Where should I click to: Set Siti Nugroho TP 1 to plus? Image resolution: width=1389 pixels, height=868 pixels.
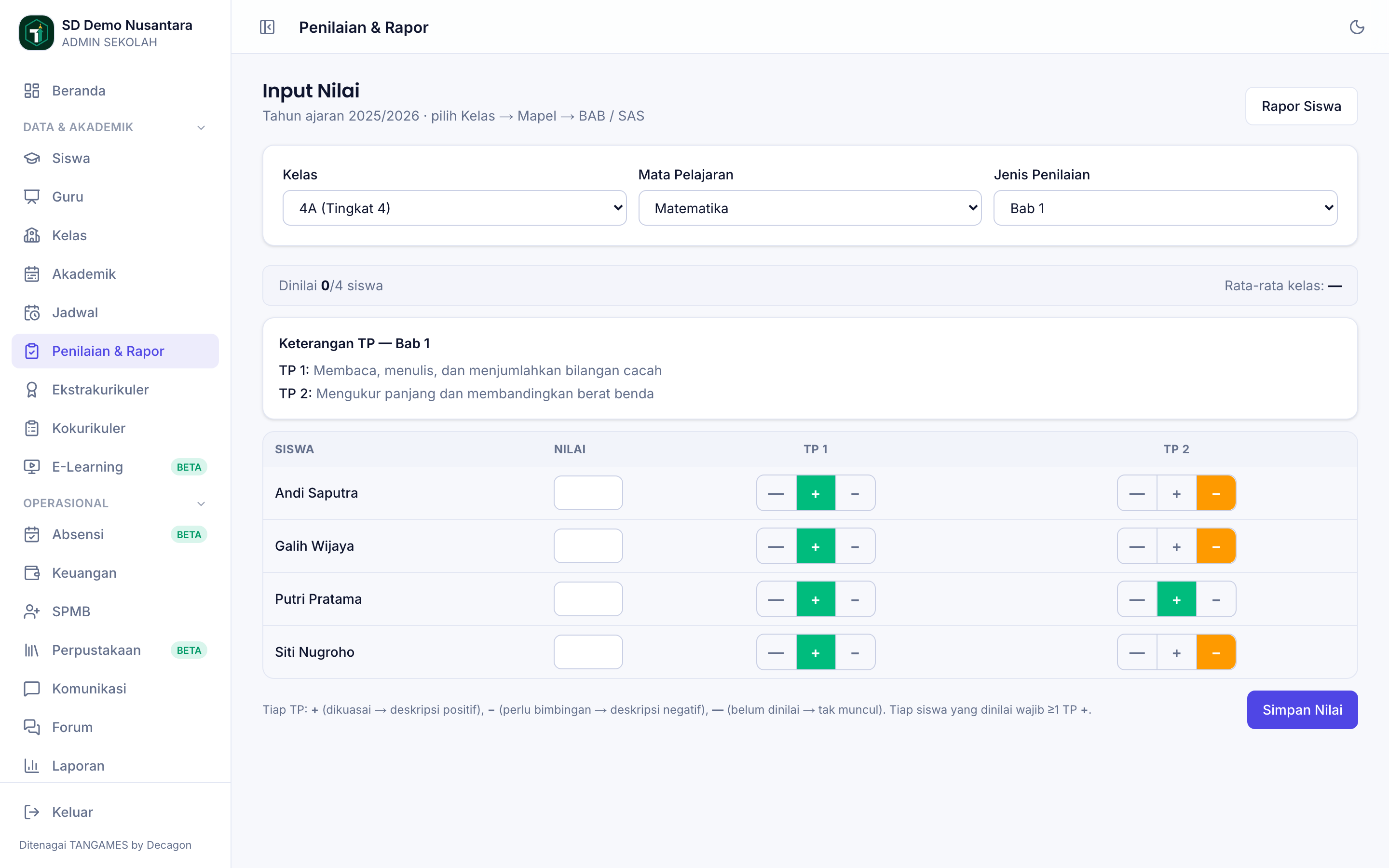(816, 652)
